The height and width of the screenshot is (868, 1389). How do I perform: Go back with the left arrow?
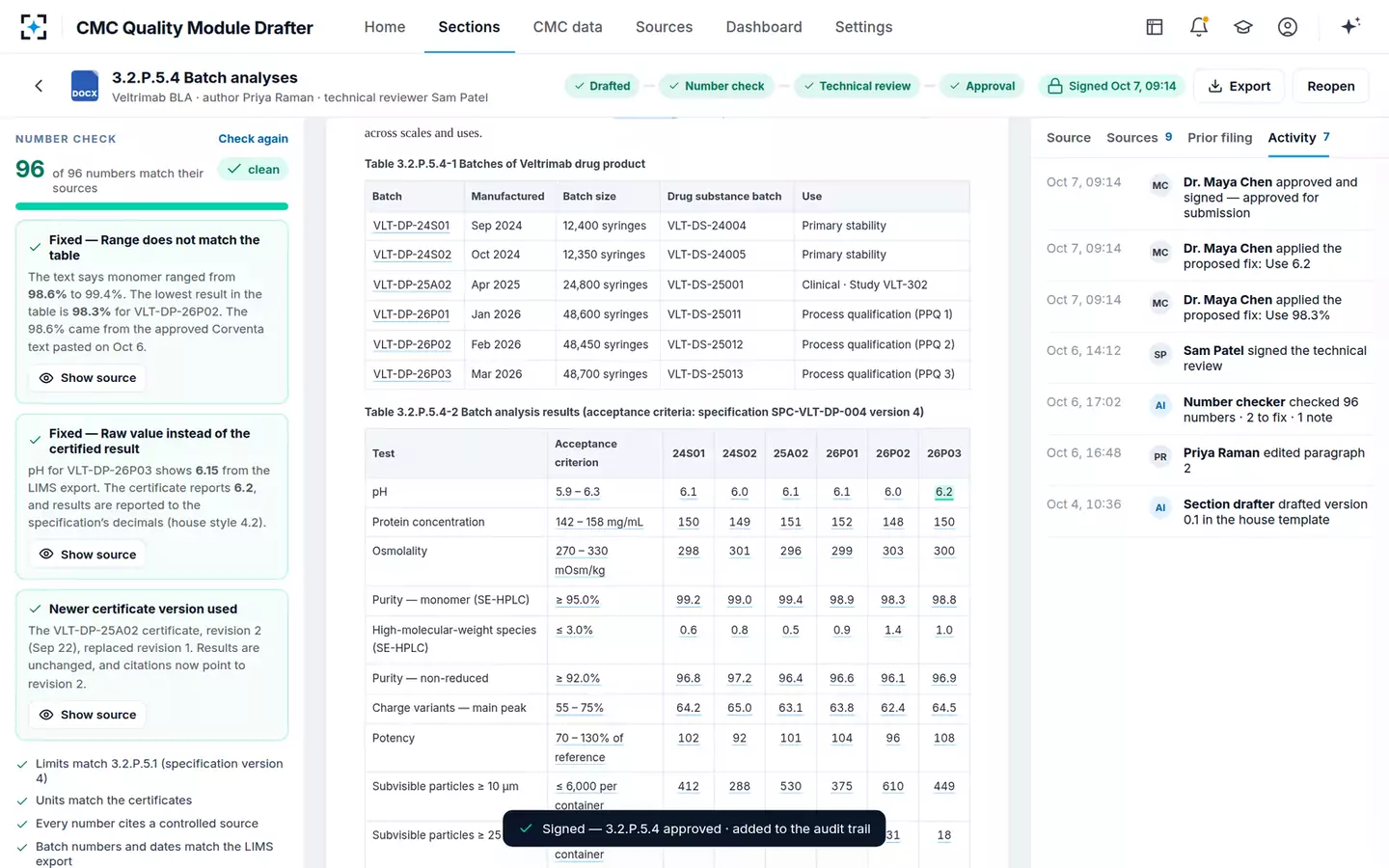(39, 86)
